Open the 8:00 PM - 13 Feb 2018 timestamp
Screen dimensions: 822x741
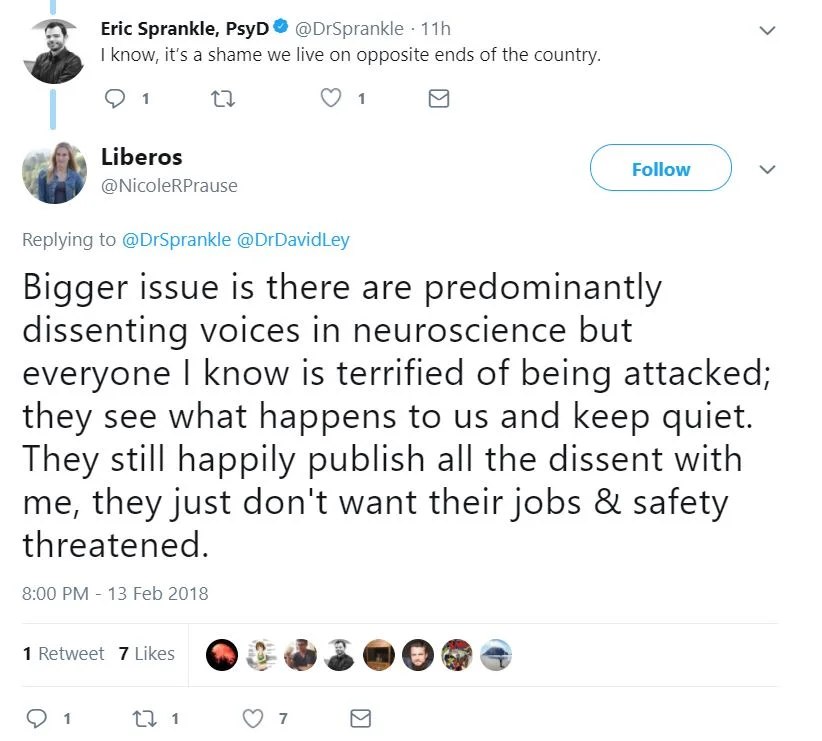pyautogui.click(x=115, y=593)
